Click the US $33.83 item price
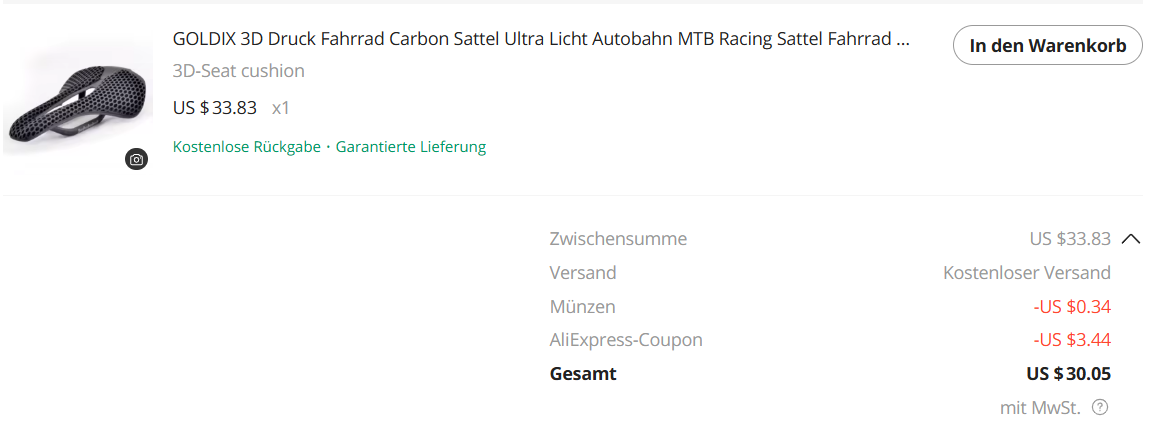 click(215, 108)
